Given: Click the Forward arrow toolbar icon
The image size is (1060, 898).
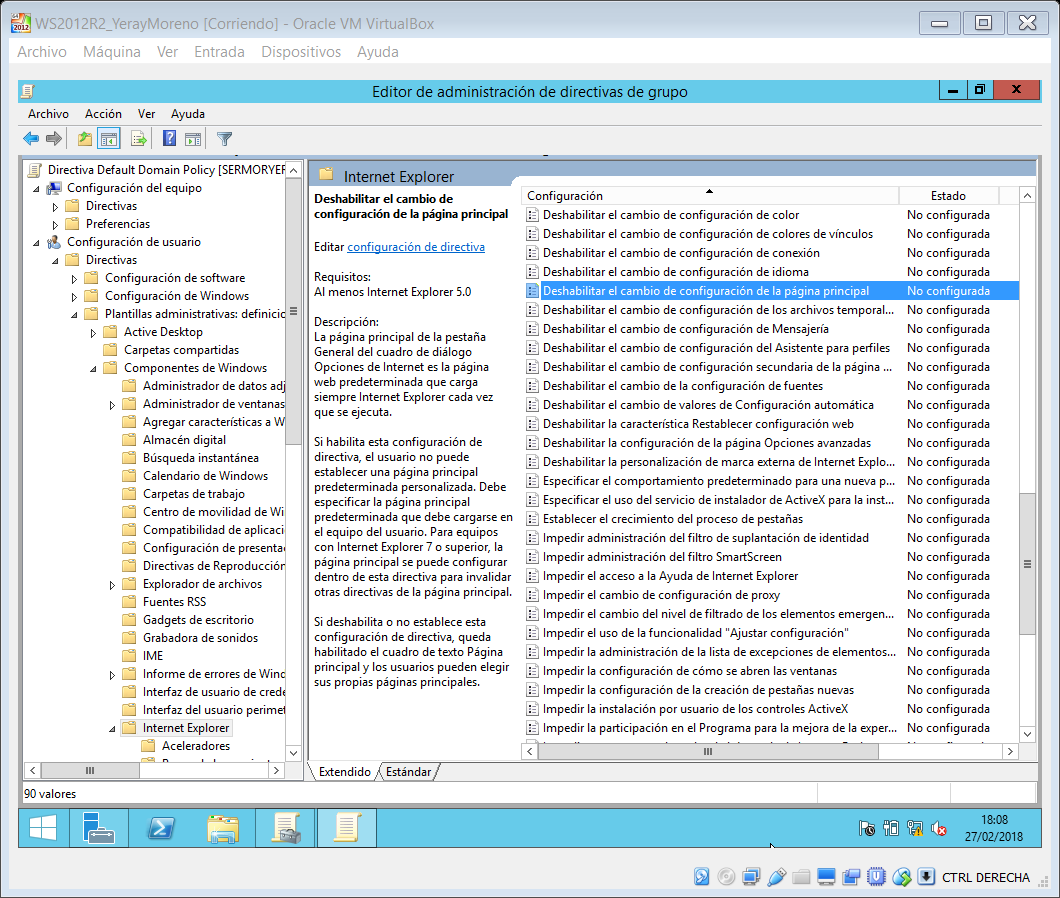Looking at the screenshot, I should point(54,139).
